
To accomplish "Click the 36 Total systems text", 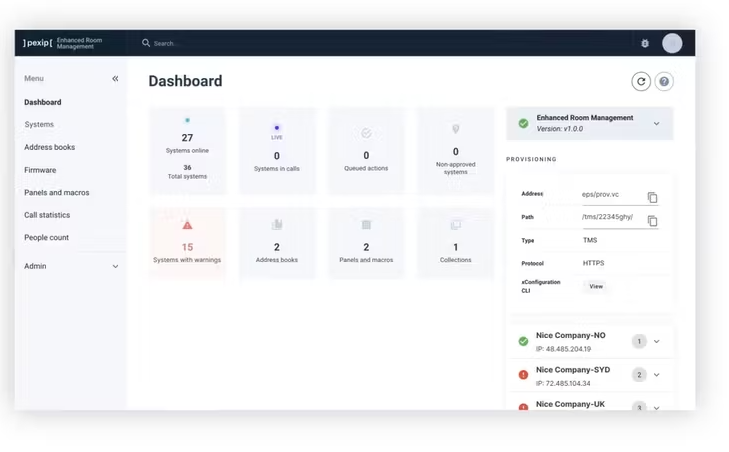I will pyautogui.click(x=187, y=172).
